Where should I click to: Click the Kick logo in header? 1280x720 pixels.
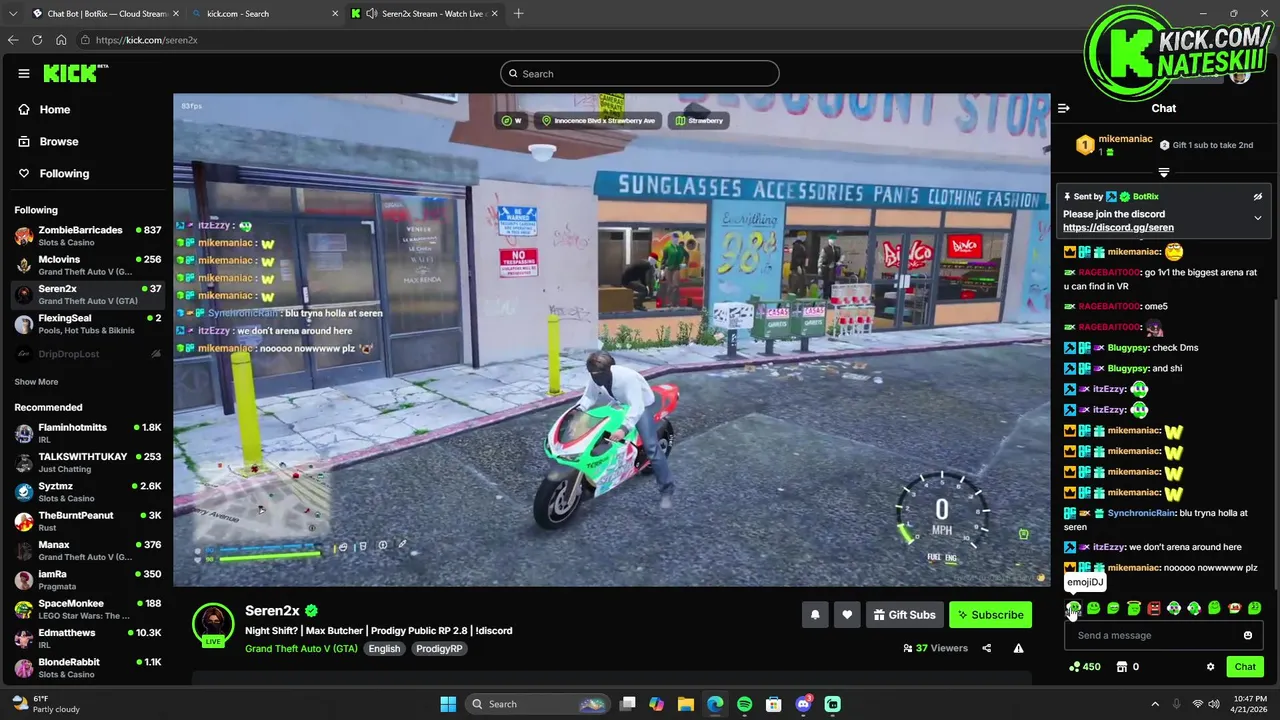click(x=74, y=73)
